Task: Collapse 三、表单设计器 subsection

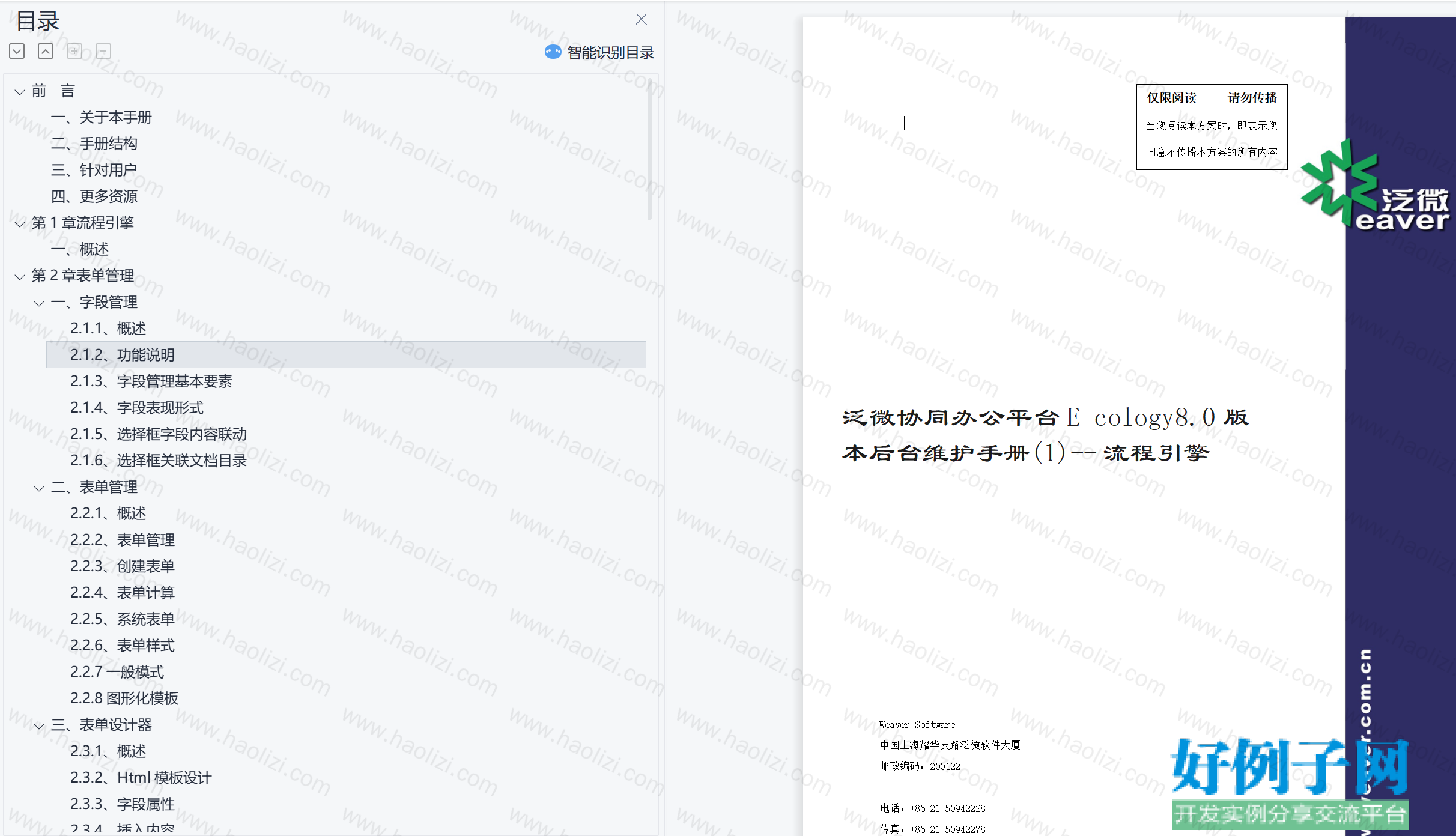Action: click(x=39, y=726)
